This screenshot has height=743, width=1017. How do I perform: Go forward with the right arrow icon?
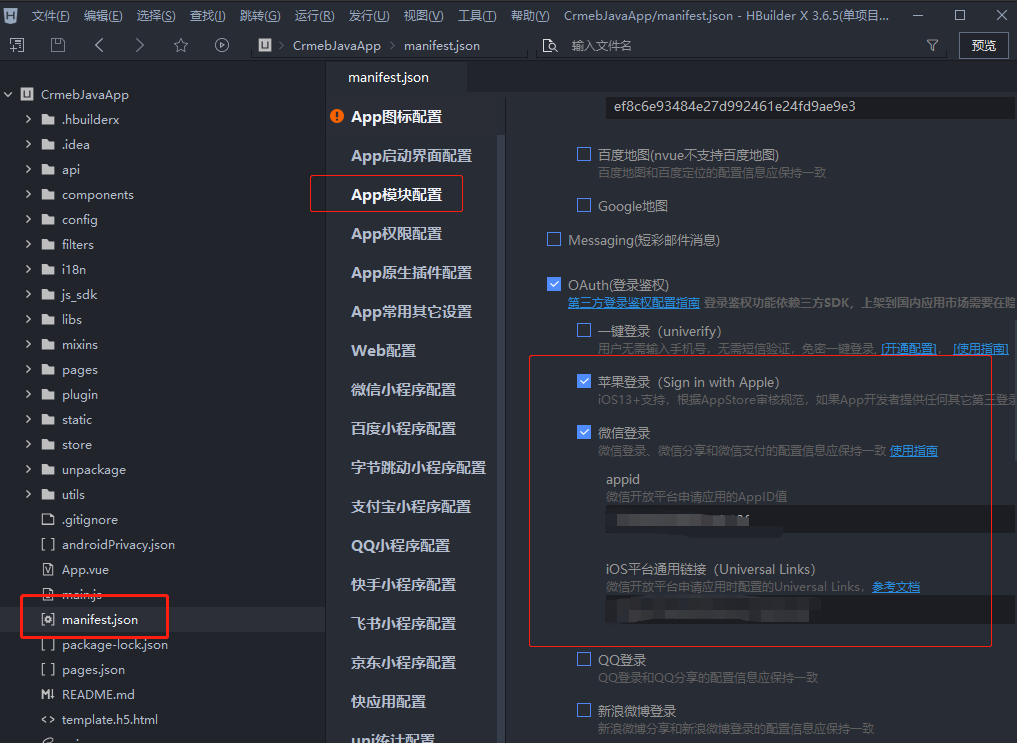[x=139, y=45]
